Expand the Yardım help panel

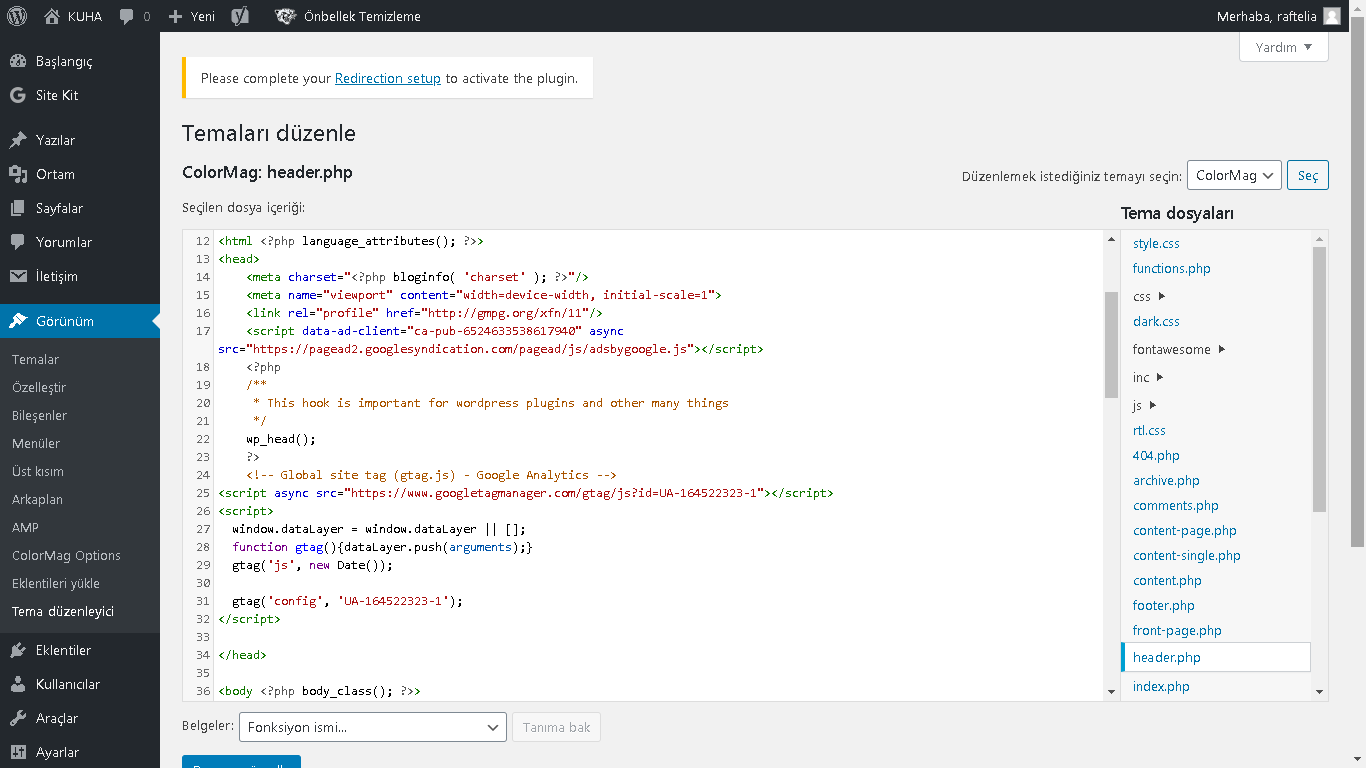1284,47
